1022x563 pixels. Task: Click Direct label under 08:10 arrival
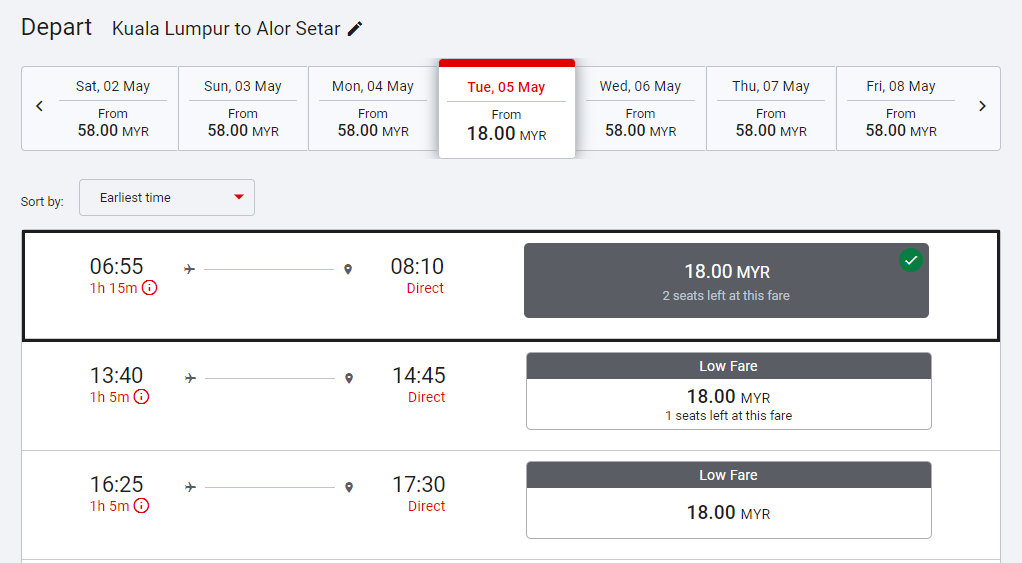425,288
